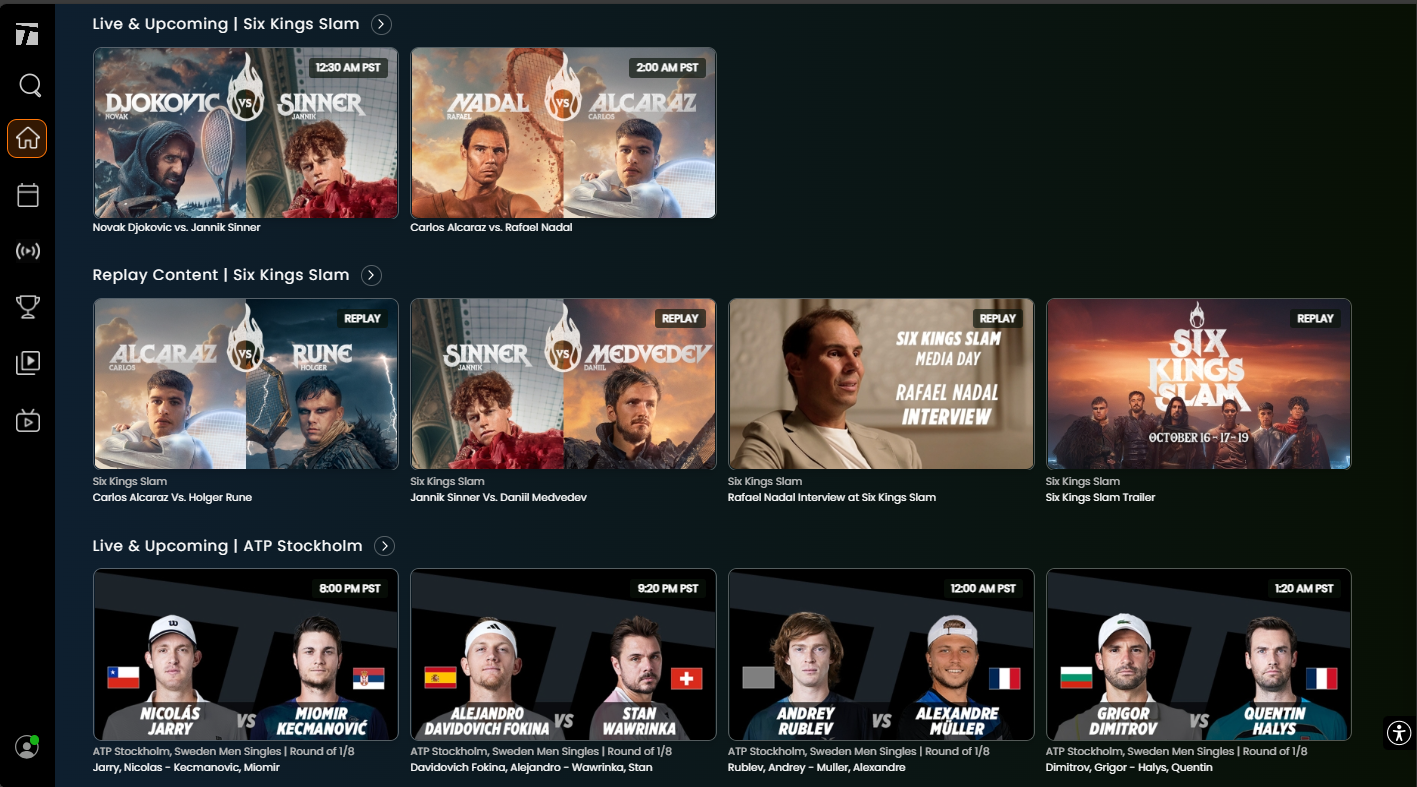Open Nadal vs Alcaraz match thumbnail
This screenshot has height=787, width=1417.
[563, 133]
